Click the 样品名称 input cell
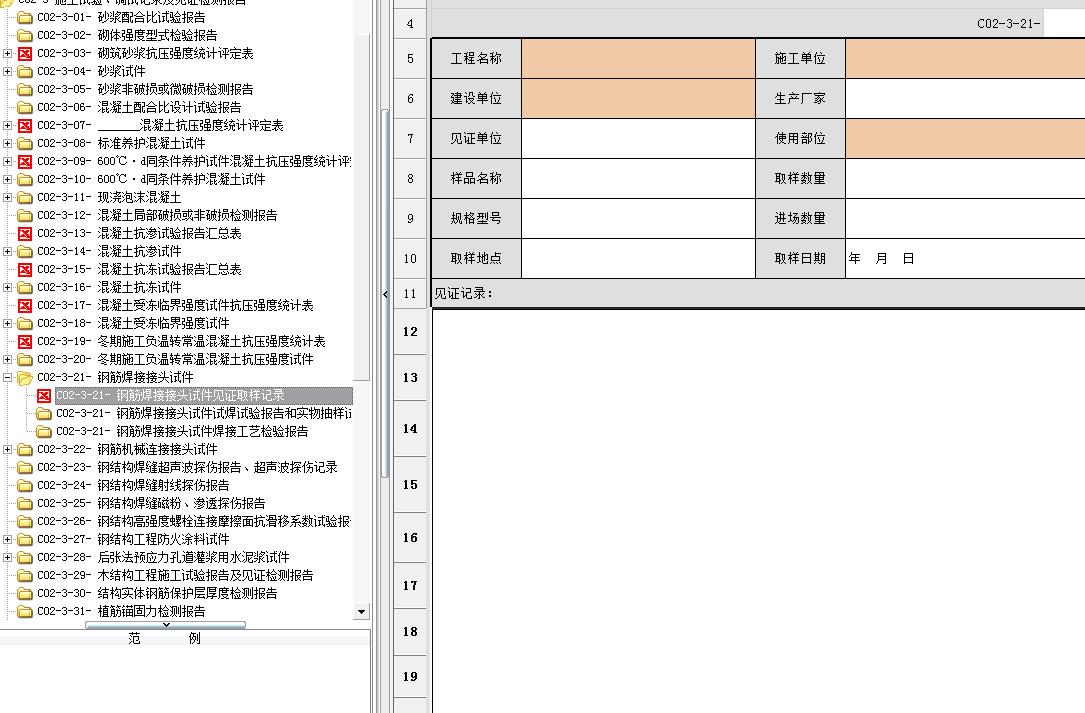 click(638, 179)
